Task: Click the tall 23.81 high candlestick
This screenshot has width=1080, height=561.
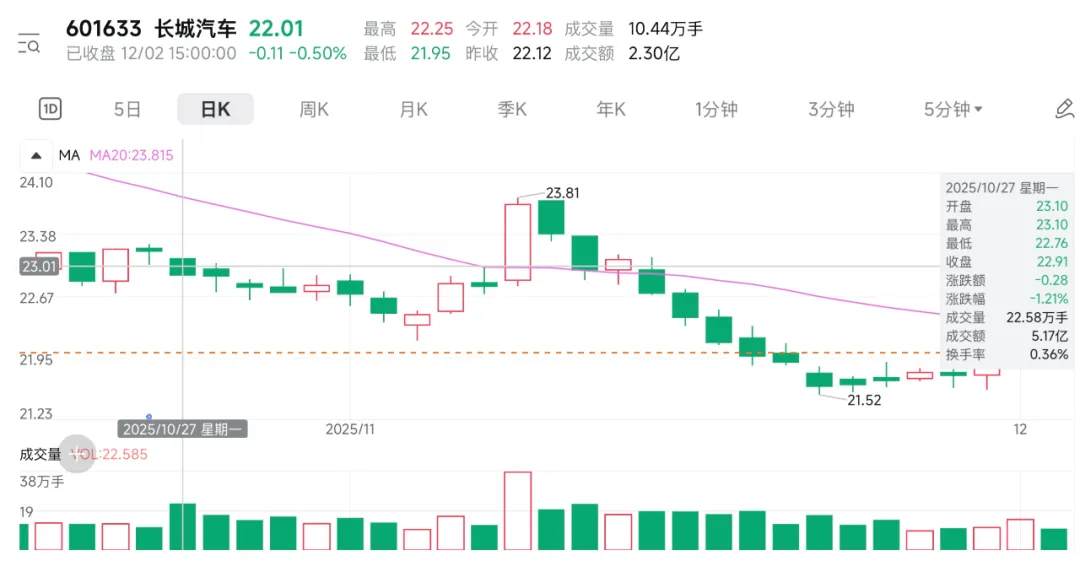Action: pyautogui.click(x=518, y=242)
